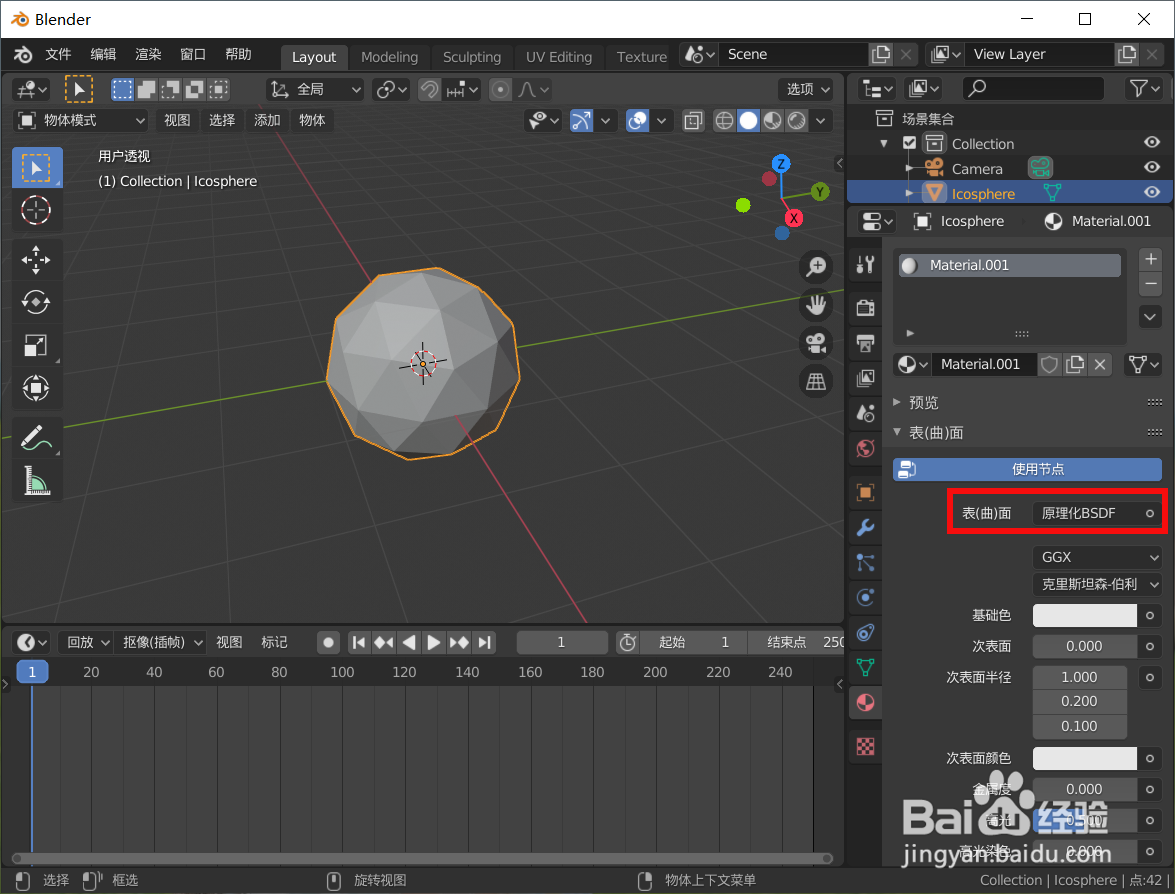1175x894 pixels.
Task: Activate the Rotate tool
Action: click(x=37, y=303)
